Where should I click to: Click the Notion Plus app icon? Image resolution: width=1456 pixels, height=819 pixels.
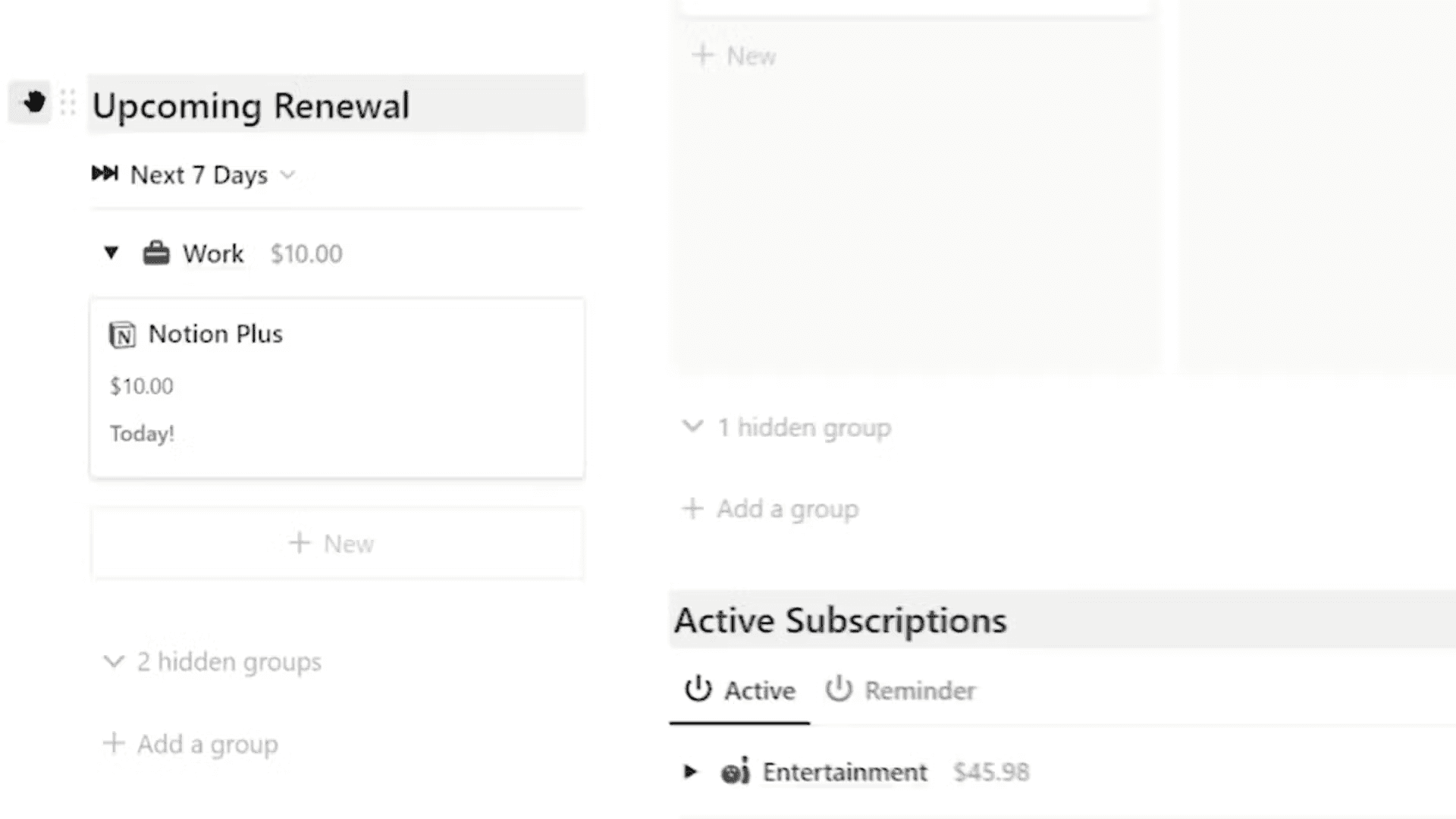click(x=122, y=333)
